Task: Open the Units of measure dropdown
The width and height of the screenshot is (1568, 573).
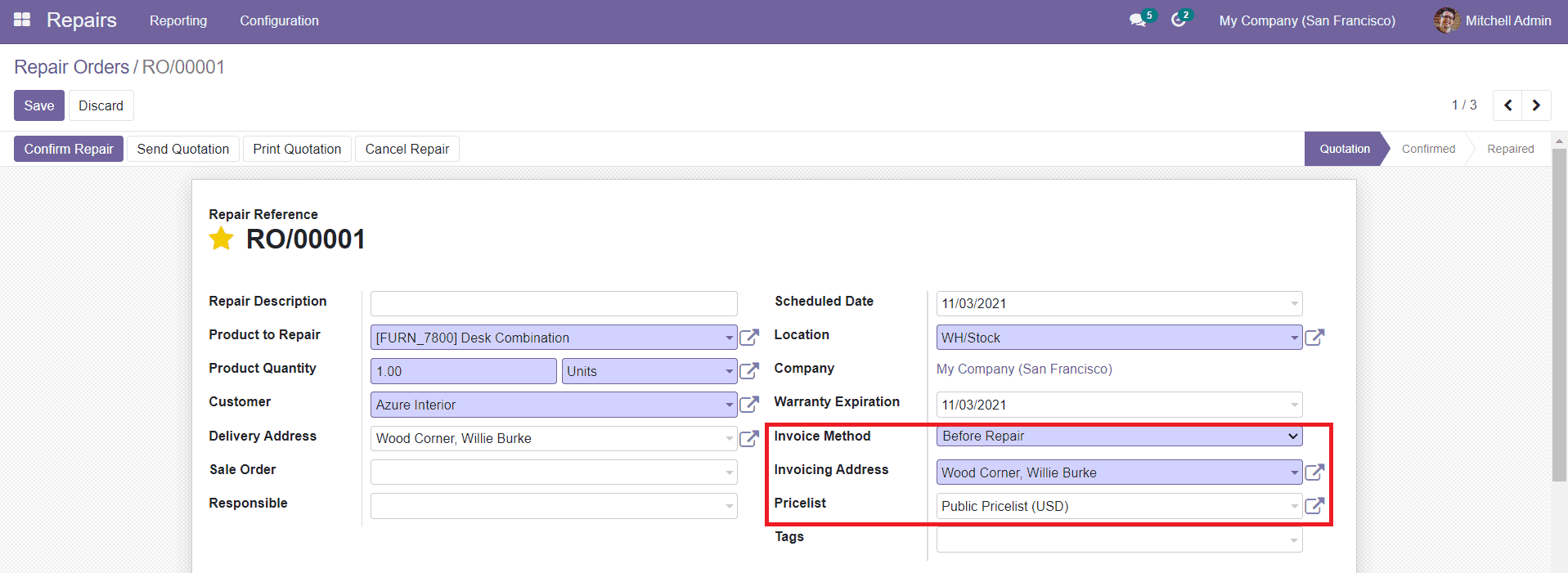Action: (x=730, y=371)
